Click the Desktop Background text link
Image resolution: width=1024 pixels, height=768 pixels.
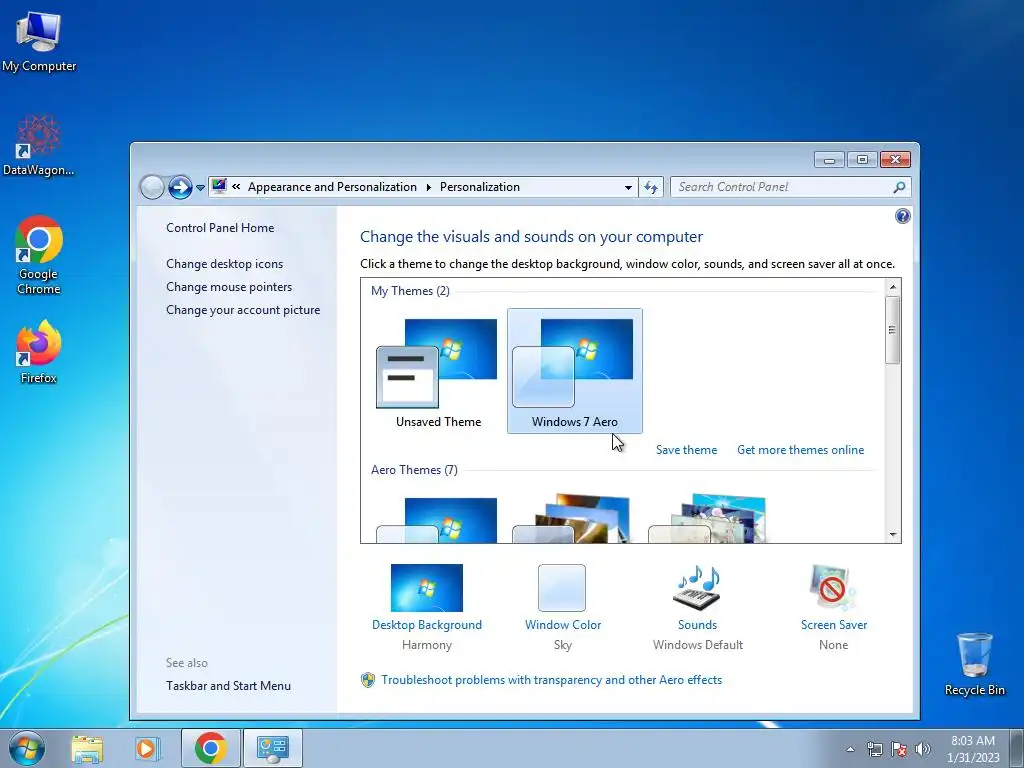(x=426, y=625)
